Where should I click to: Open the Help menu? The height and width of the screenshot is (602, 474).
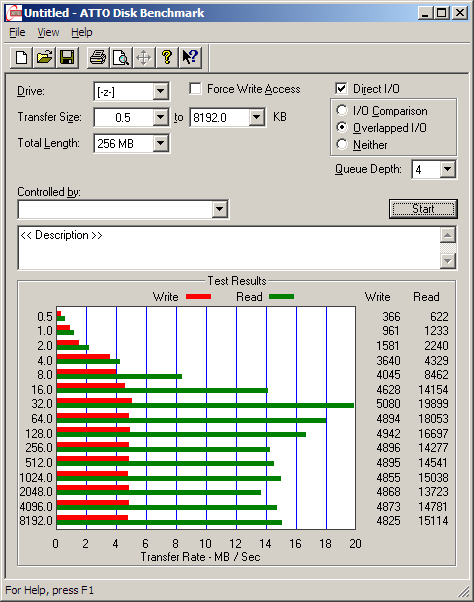tap(82, 32)
